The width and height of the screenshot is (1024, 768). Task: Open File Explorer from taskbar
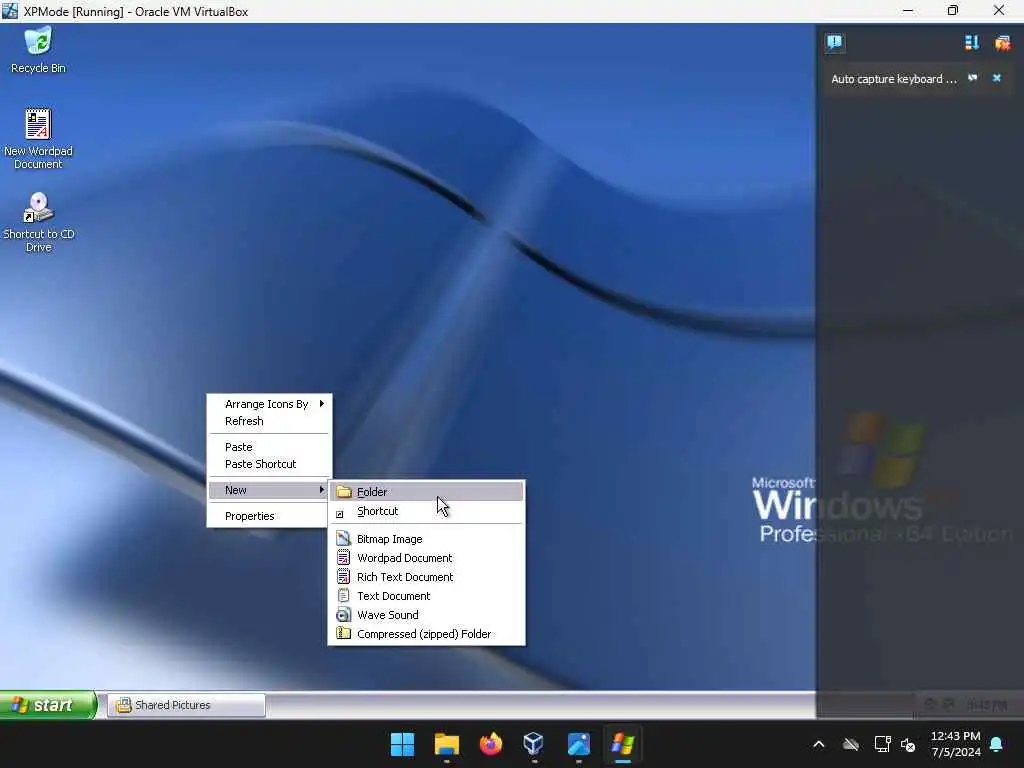(x=447, y=744)
